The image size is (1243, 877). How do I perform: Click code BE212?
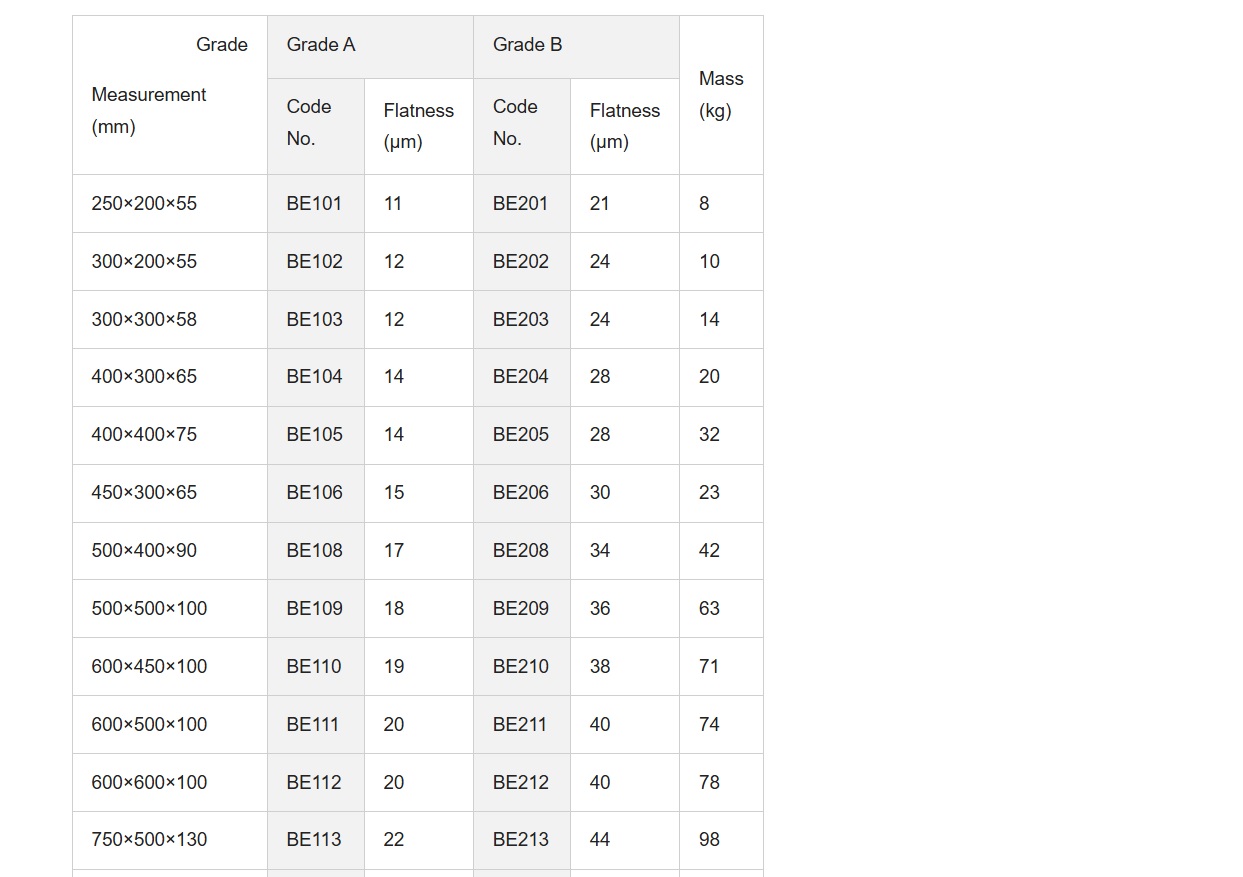pyautogui.click(x=522, y=782)
